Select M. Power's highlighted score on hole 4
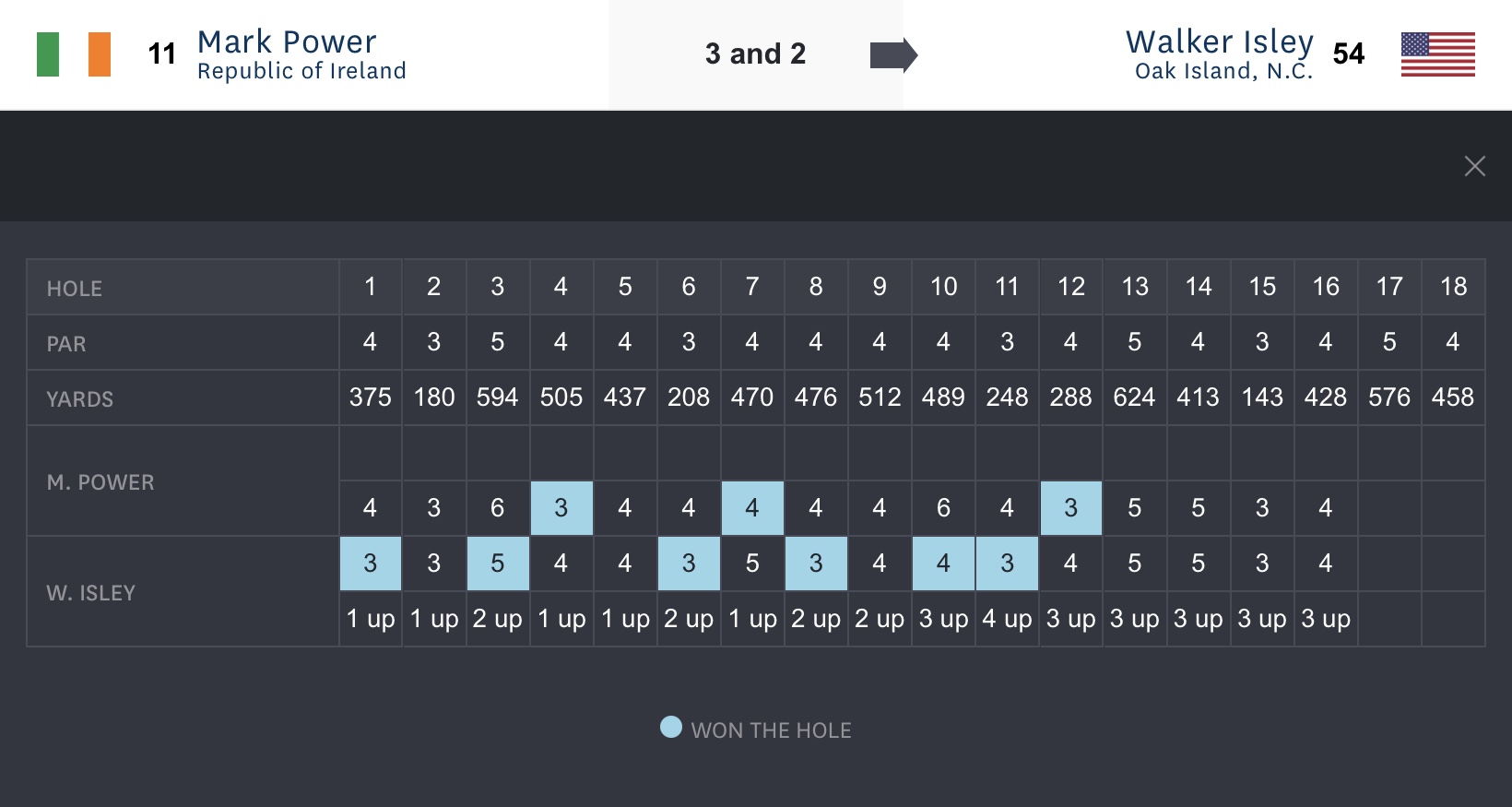This screenshot has width=1512, height=807. [x=561, y=508]
